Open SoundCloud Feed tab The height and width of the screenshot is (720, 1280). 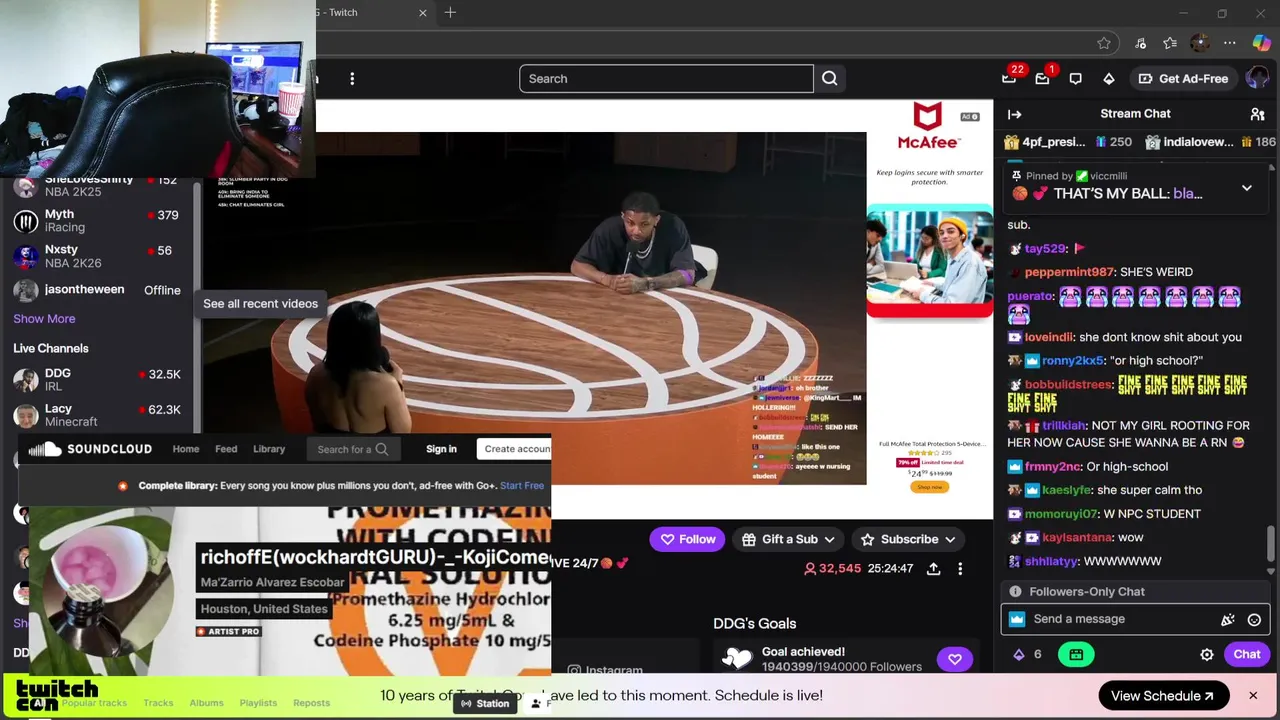(x=226, y=449)
